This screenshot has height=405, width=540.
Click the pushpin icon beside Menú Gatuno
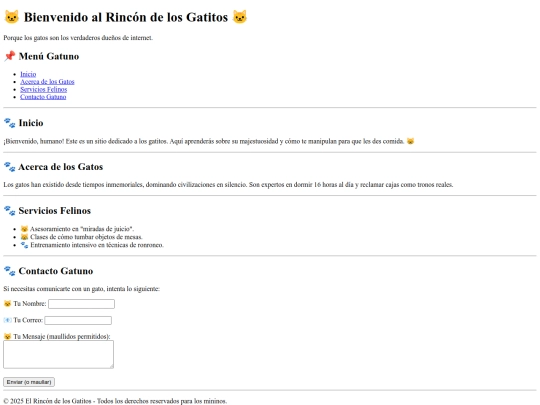(10, 56)
